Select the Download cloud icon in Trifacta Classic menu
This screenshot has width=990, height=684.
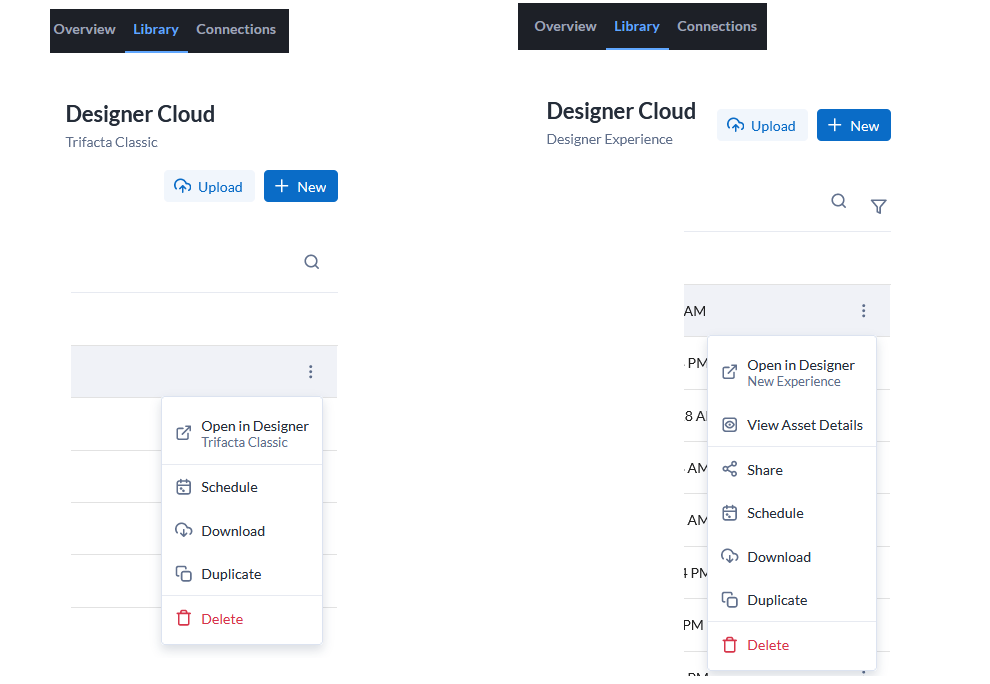click(x=185, y=531)
